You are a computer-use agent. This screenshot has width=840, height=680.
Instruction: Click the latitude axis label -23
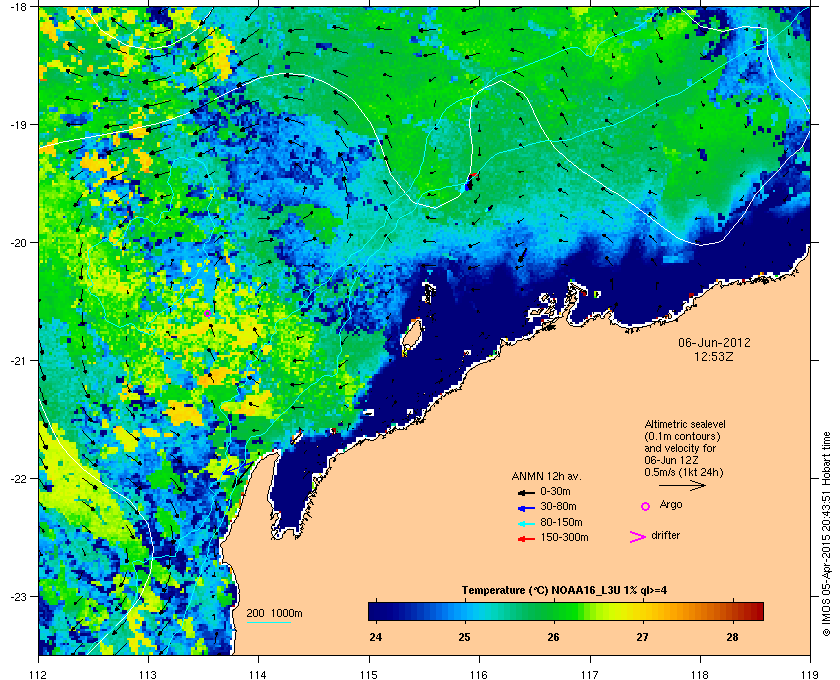pos(19,596)
